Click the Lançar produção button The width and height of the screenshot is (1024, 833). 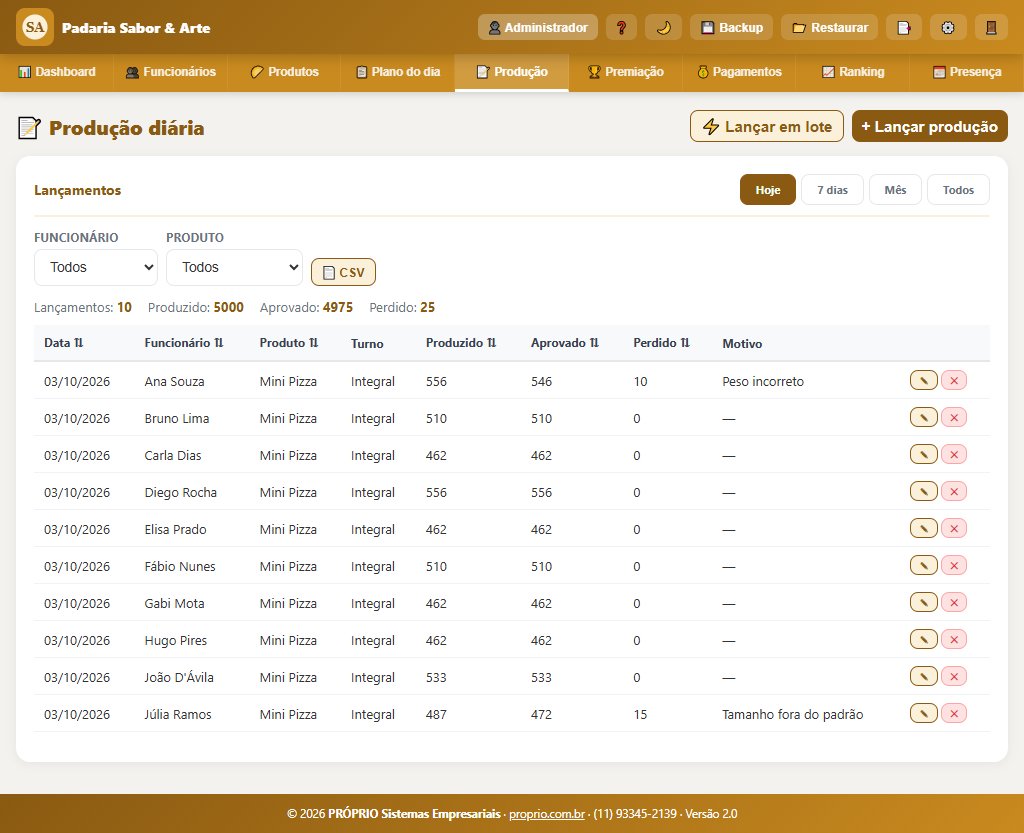pyautogui.click(x=929, y=126)
